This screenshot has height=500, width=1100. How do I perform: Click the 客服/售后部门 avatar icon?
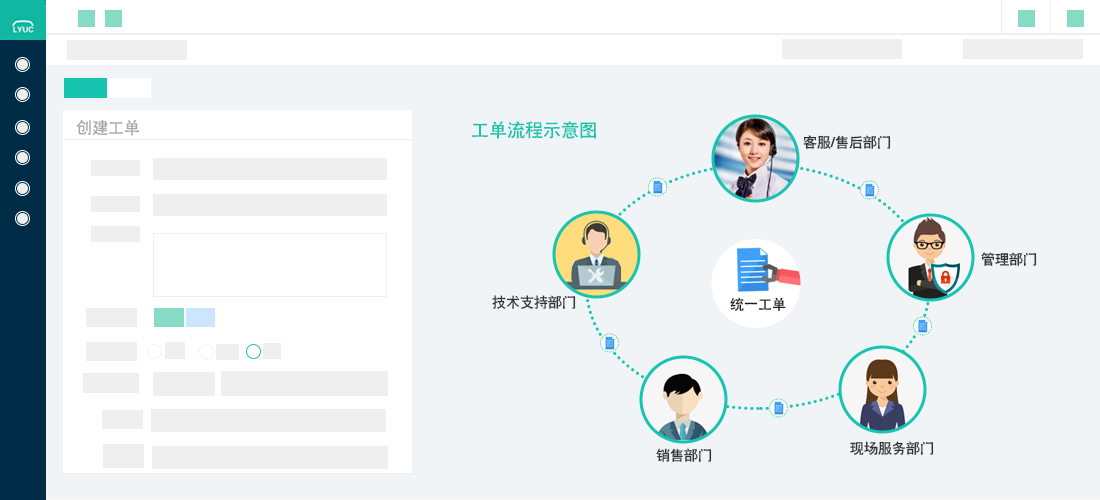click(x=755, y=158)
